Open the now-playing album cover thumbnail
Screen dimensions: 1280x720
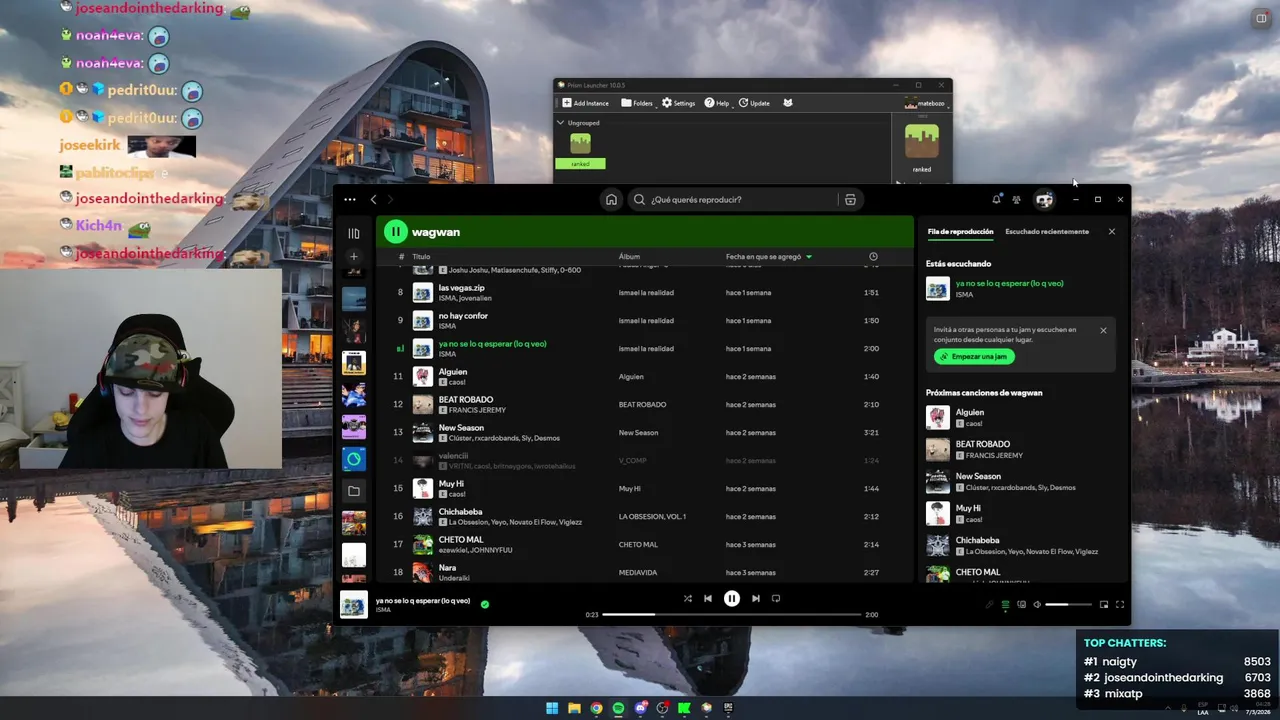[354, 605]
